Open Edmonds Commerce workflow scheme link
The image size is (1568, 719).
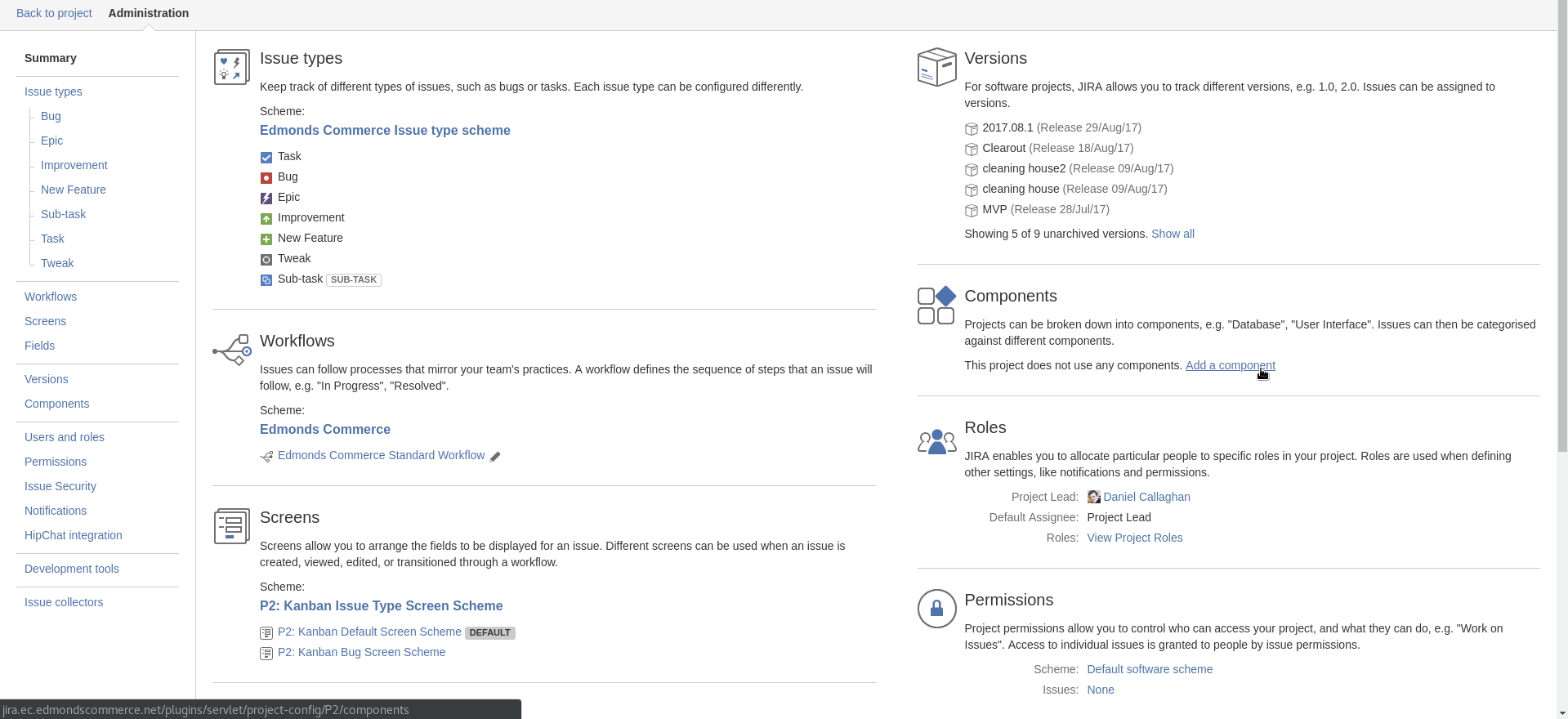click(325, 429)
